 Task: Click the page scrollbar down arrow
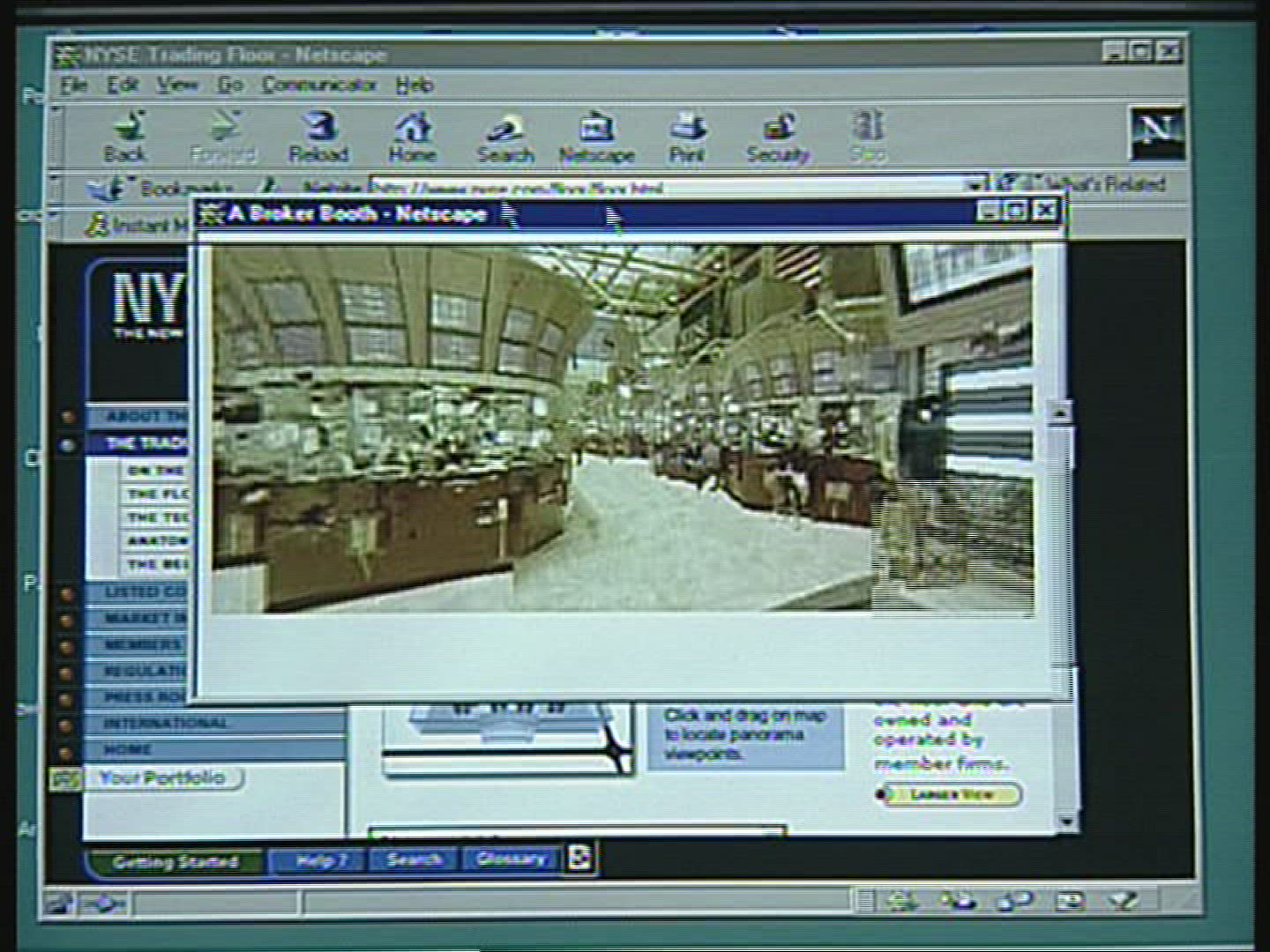1065,822
